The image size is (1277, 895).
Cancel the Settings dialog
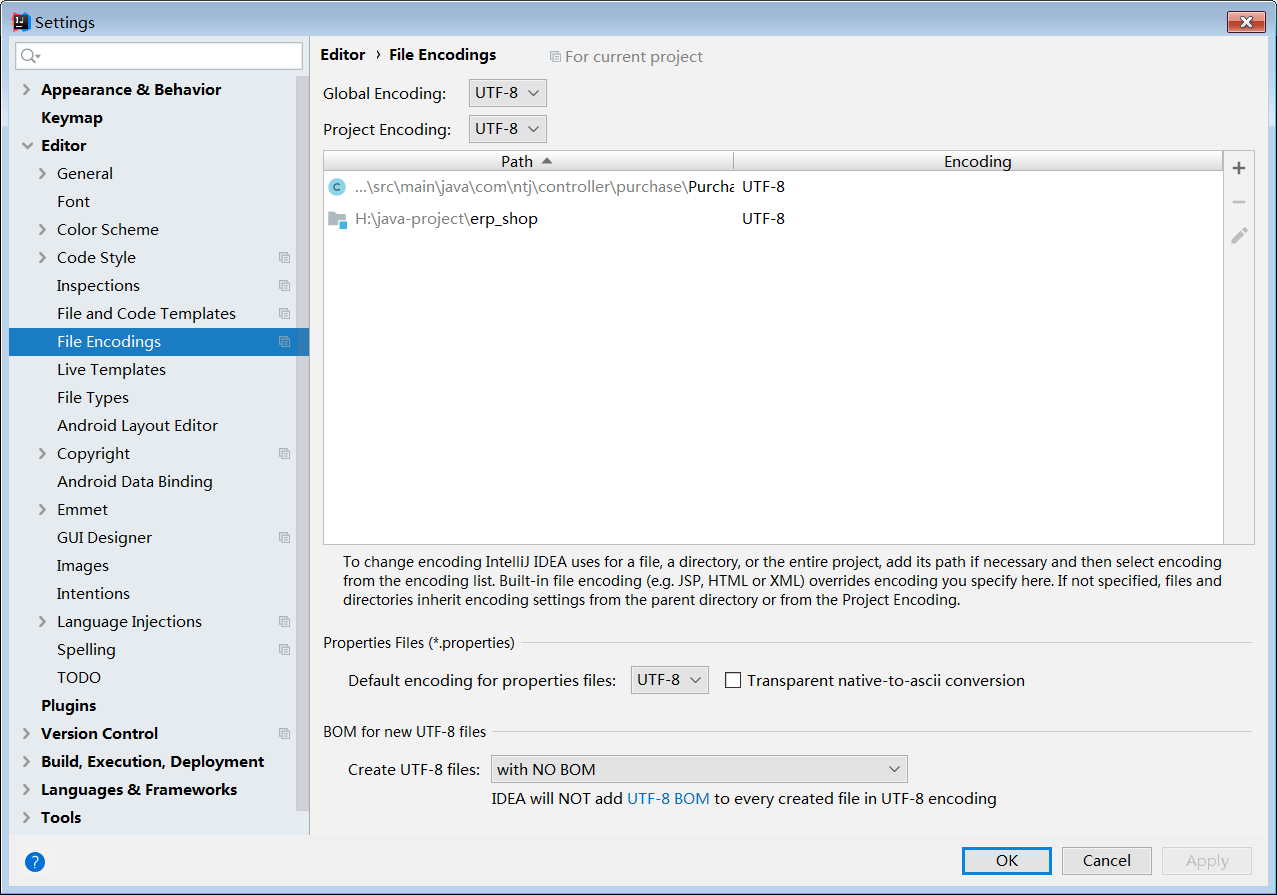click(x=1107, y=861)
